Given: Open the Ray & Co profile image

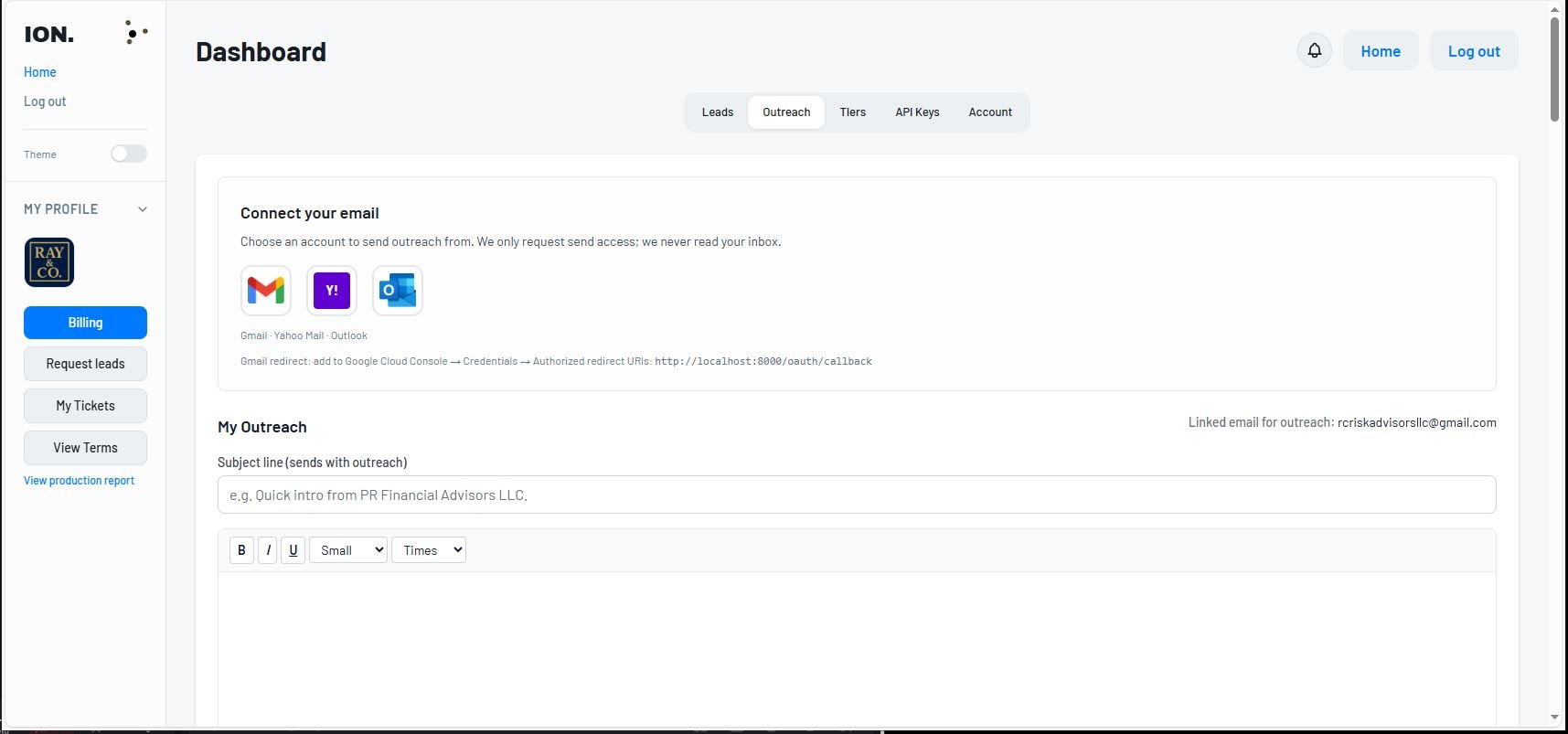Looking at the screenshot, I should click(x=49, y=262).
